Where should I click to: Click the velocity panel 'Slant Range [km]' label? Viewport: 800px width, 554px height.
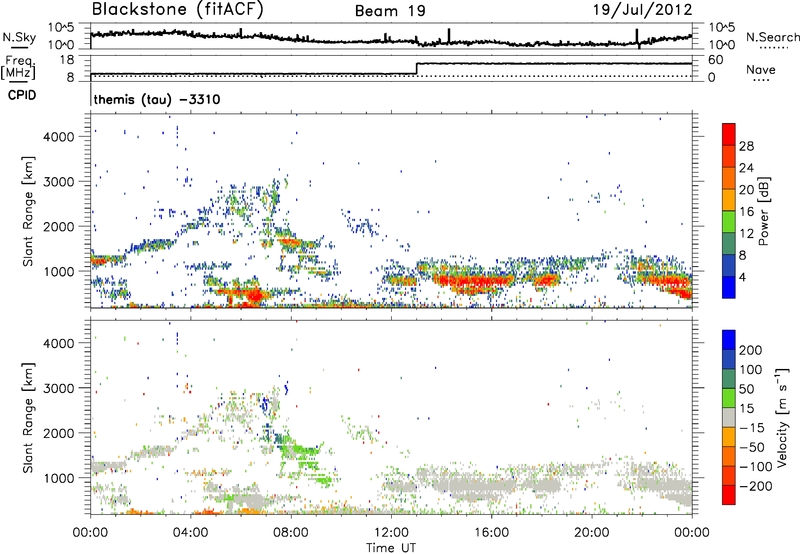pos(28,417)
